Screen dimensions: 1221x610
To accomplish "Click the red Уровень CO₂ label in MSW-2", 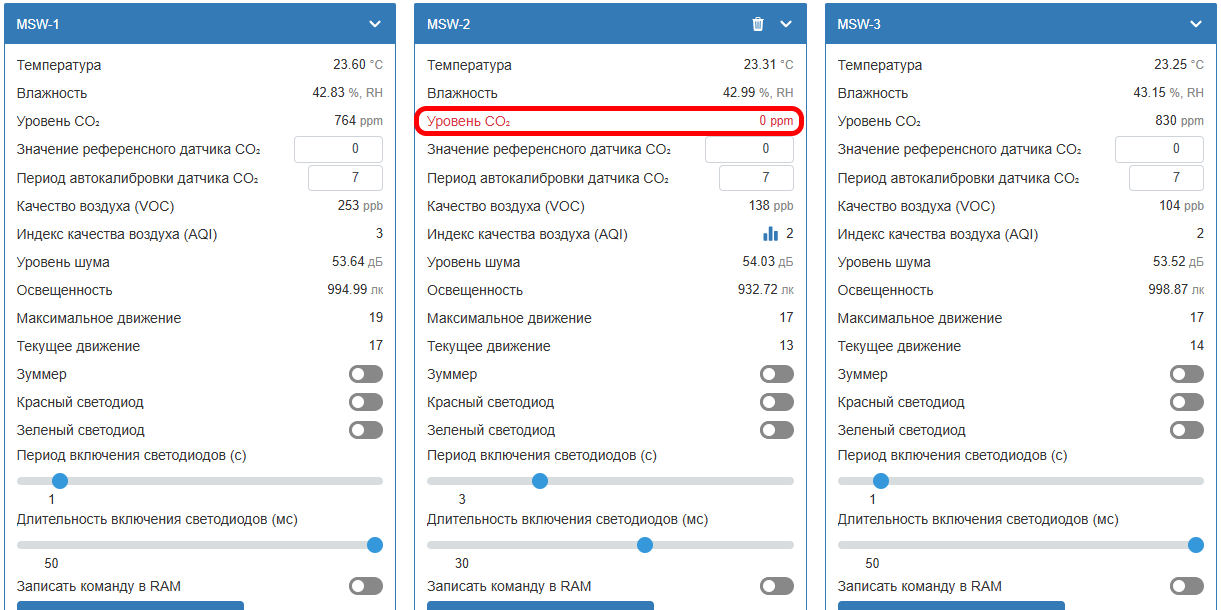I will pyautogui.click(x=468, y=121).
